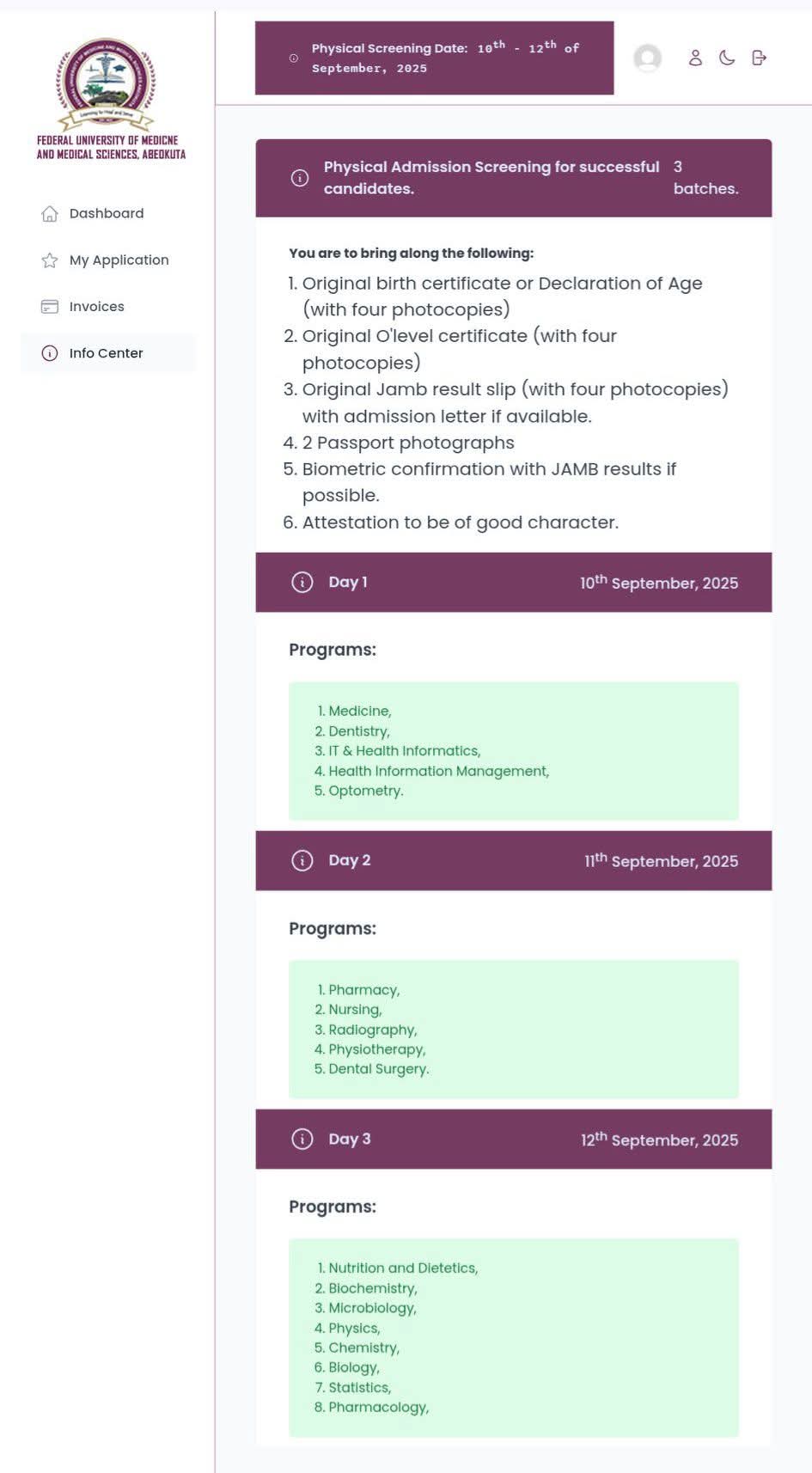This screenshot has height=1473, width=812.
Task: Click info icon in Physical Admission Screening header
Action: point(300,178)
